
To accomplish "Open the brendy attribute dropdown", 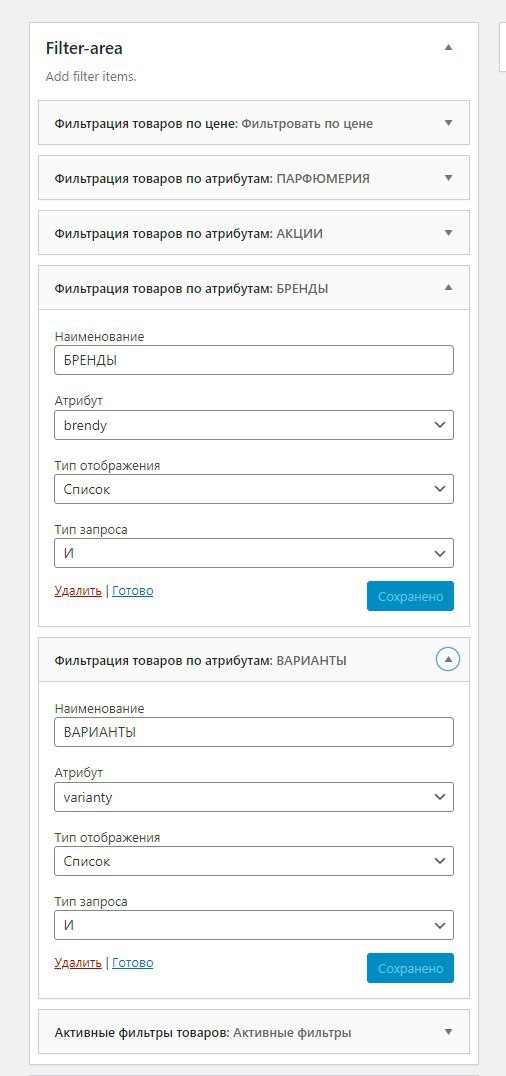I will point(254,425).
